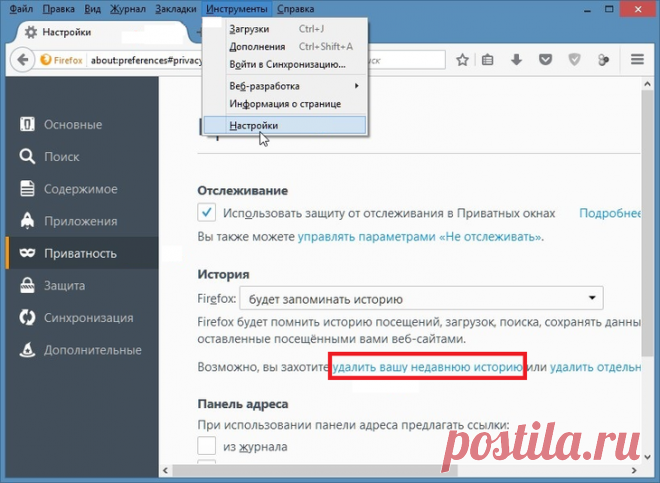Viewport: 660px width, 483px height.
Task: Open Синхронизация settings category
Action: point(82,318)
